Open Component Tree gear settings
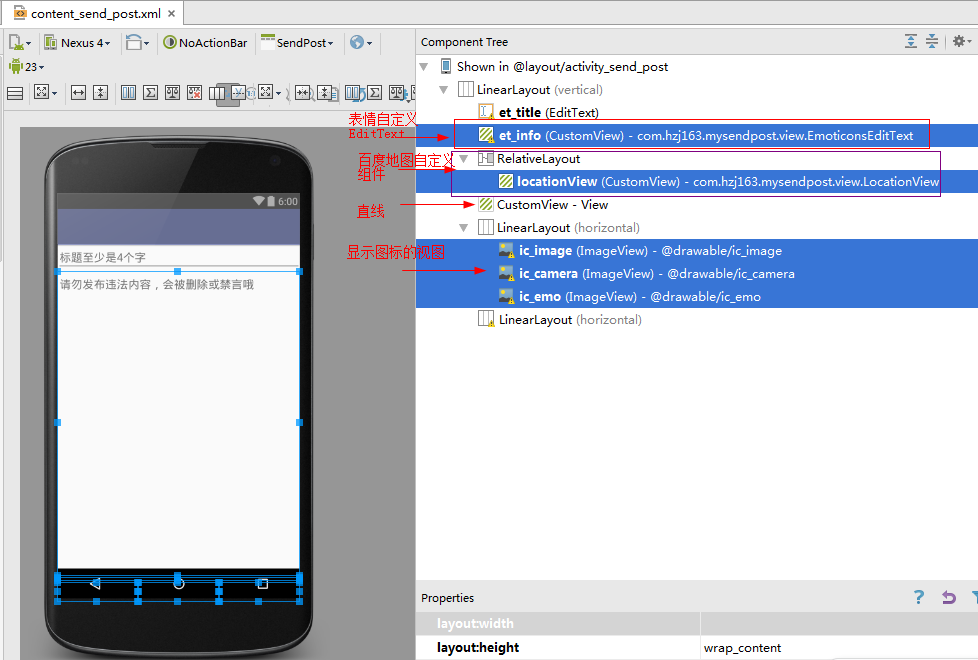The image size is (978, 660). point(959,42)
